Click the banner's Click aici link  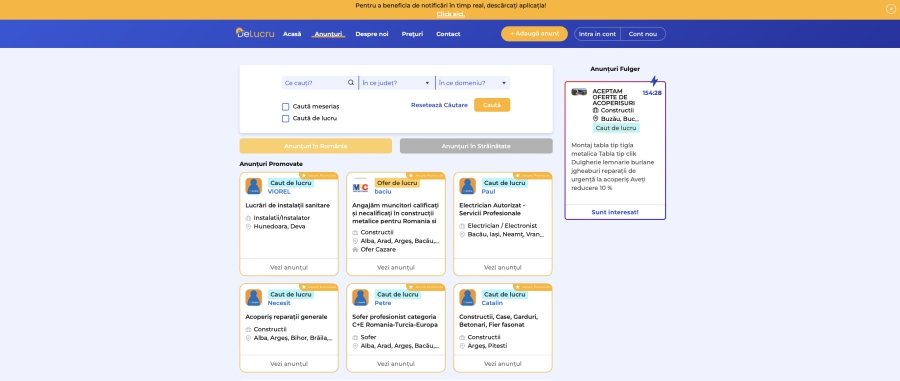coord(450,14)
